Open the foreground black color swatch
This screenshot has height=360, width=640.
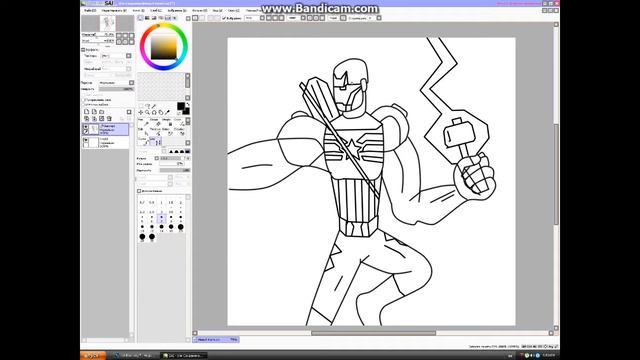(x=181, y=106)
